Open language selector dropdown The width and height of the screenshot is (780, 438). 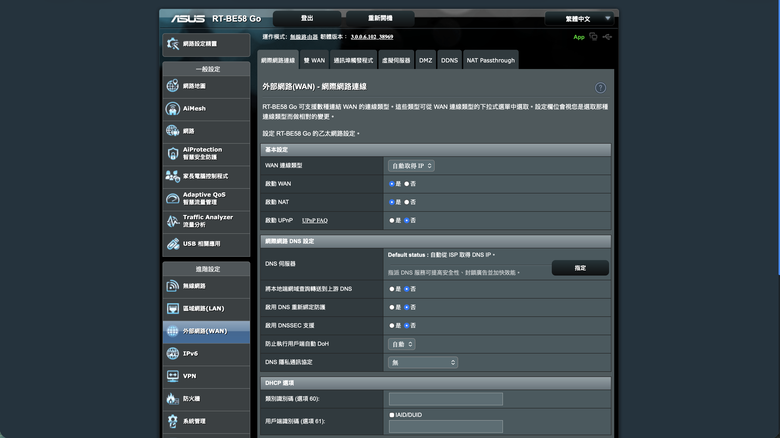point(580,19)
